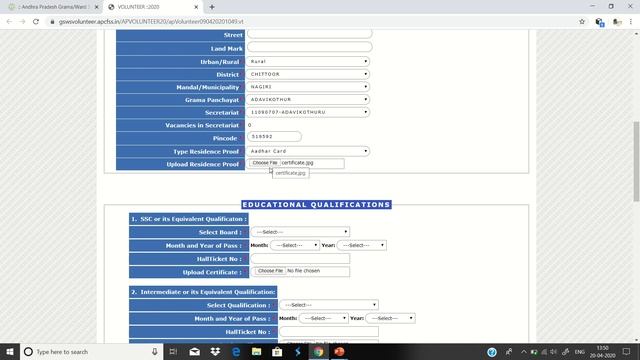This screenshot has height=360, width=640.
Task: Open the District dropdown showing CHITTOOR
Action: click(x=308, y=74)
